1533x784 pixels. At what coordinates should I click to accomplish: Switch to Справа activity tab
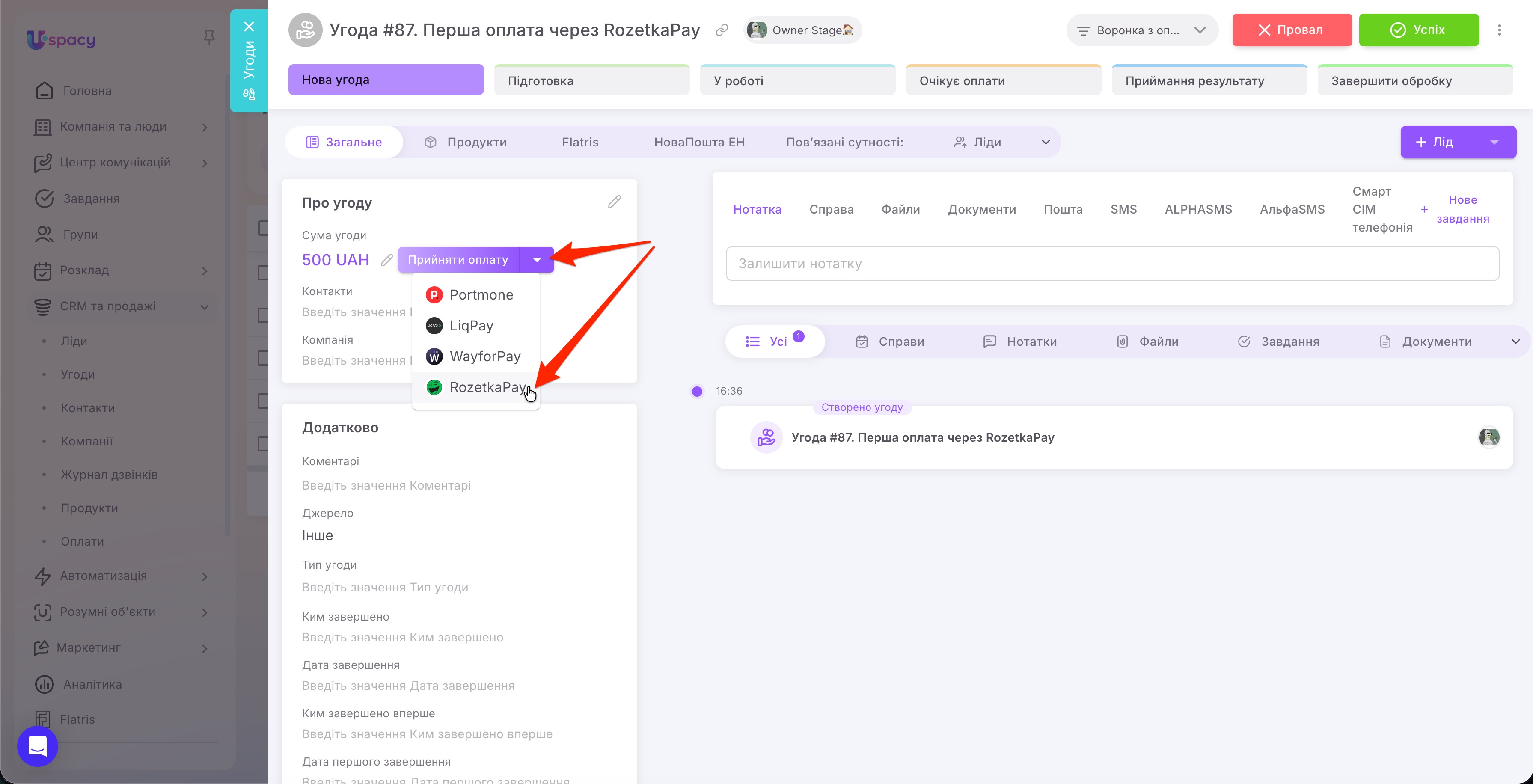(x=832, y=210)
